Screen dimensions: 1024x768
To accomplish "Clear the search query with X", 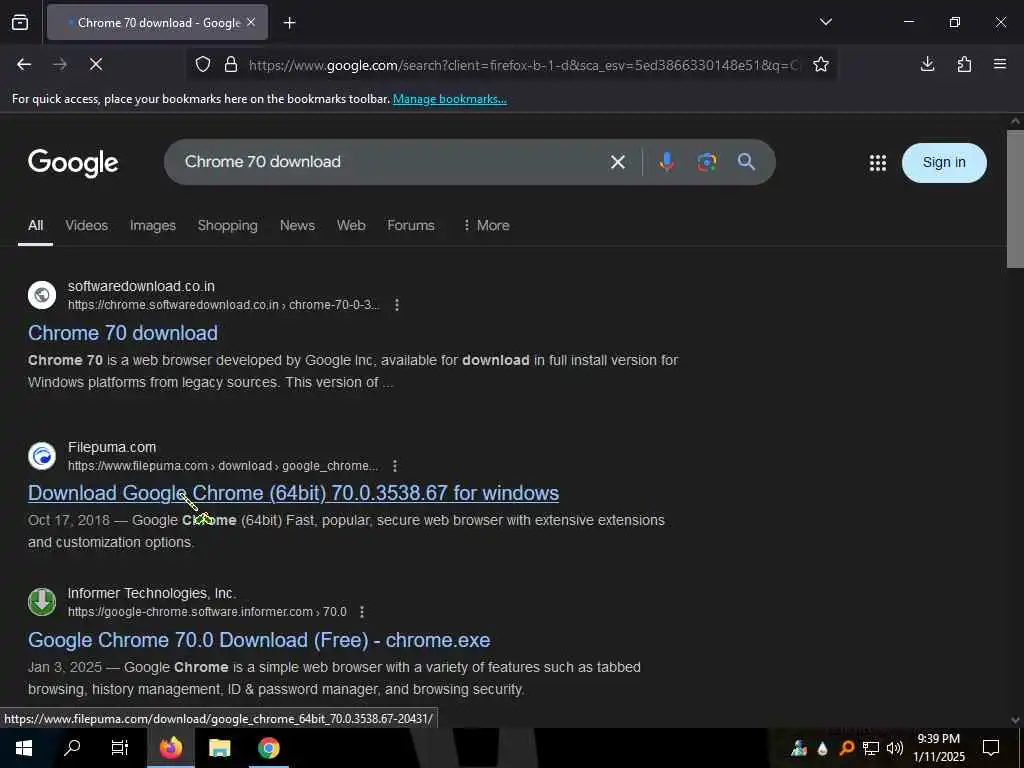I will point(618,162).
